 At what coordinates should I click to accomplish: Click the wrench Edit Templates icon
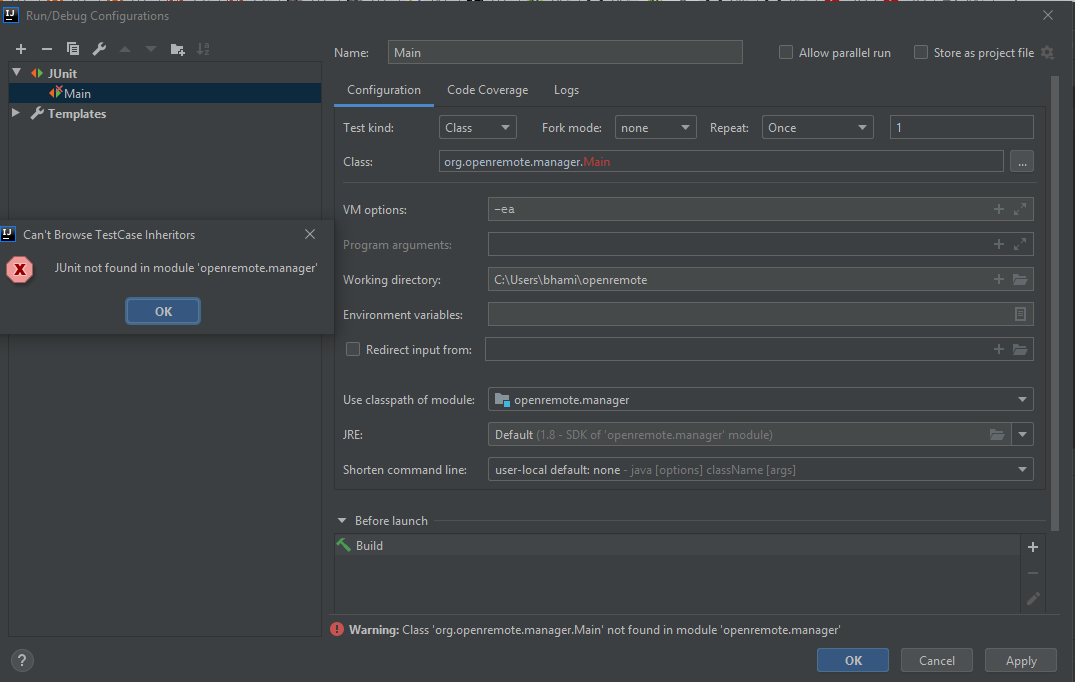click(x=99, y=49)
